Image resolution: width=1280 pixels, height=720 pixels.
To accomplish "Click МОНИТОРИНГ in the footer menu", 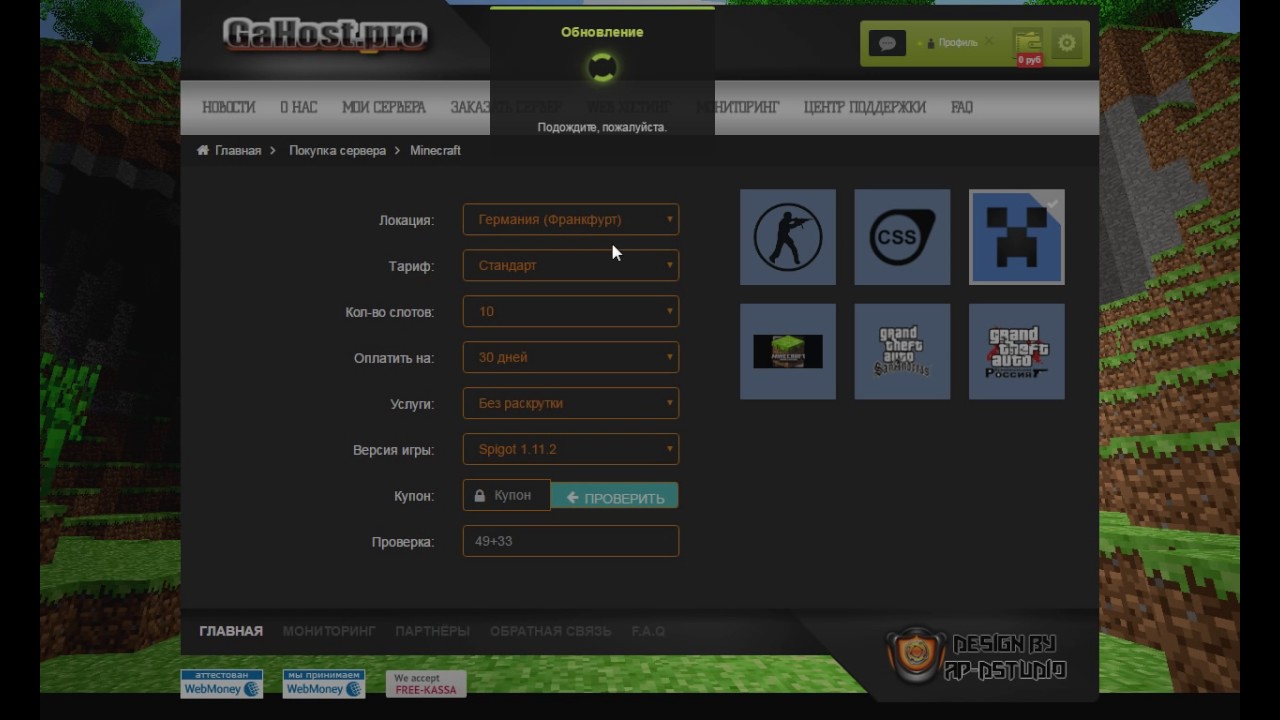I will click(x=329, y=631).
